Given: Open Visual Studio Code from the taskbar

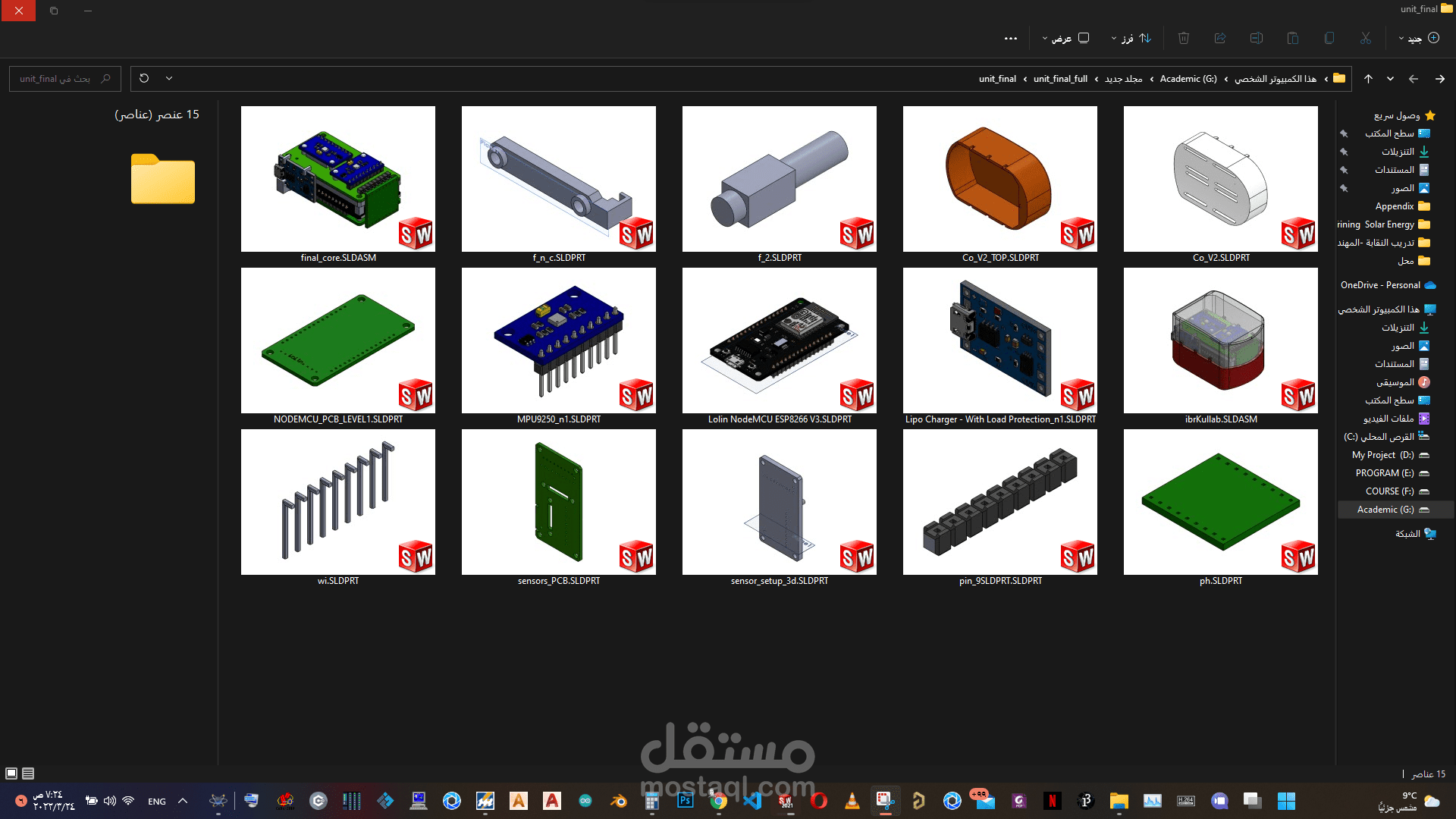Looking at the screenshot, I should pyautogui.click(x=752, y=801).
